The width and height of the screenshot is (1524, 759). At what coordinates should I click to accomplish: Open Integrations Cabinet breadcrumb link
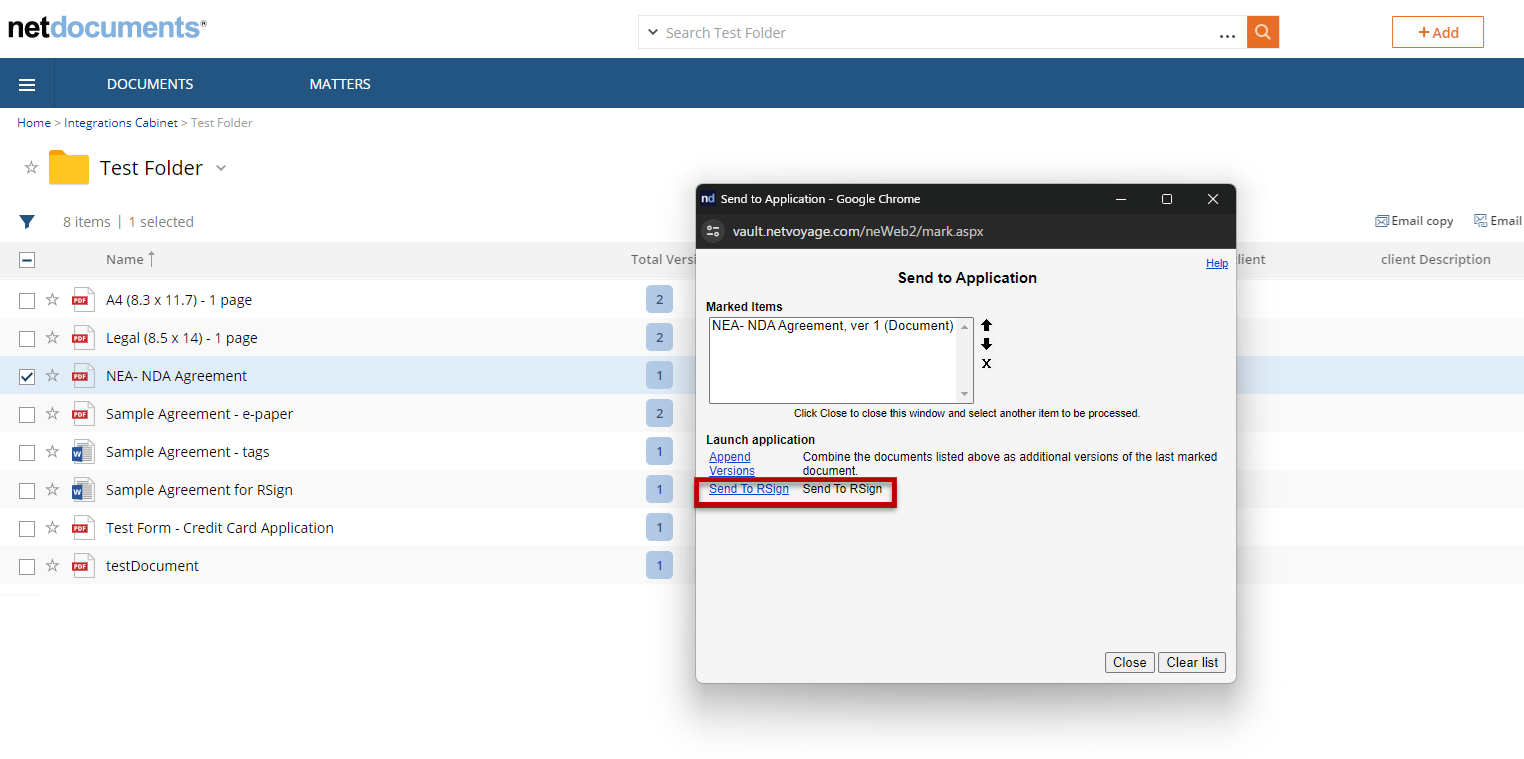point(121,123)
